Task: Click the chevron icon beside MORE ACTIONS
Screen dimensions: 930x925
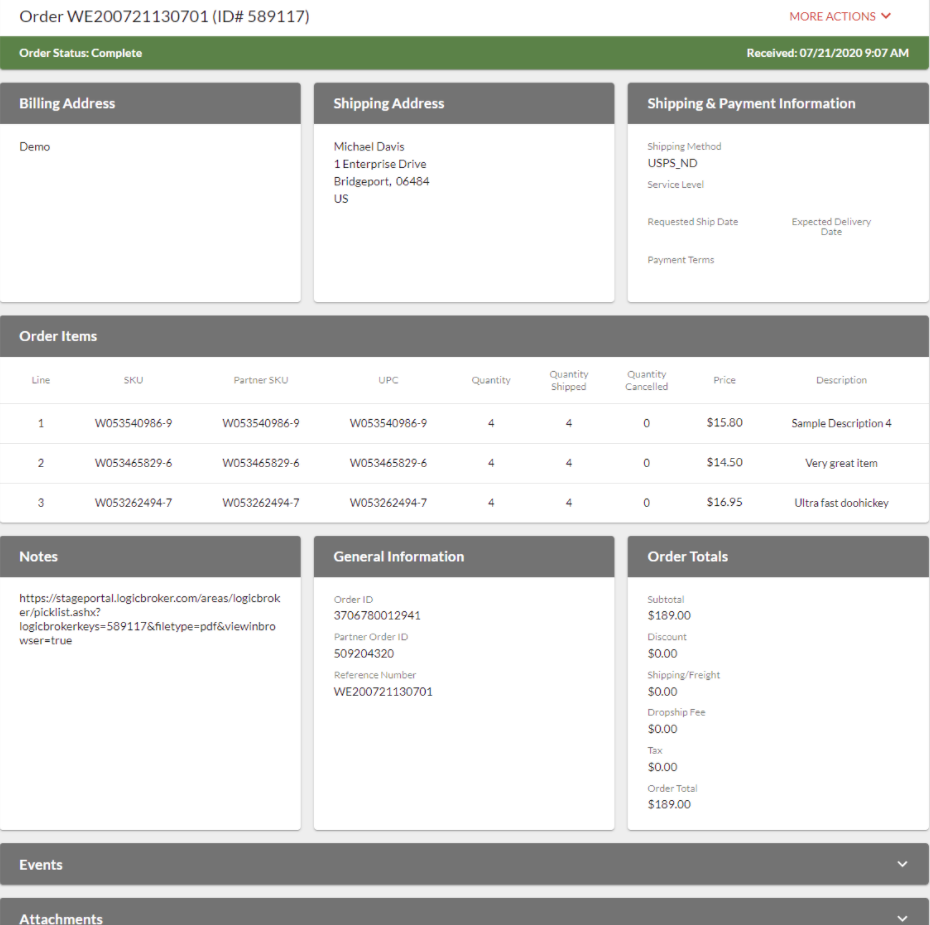Action: click(x=886, y=16)
